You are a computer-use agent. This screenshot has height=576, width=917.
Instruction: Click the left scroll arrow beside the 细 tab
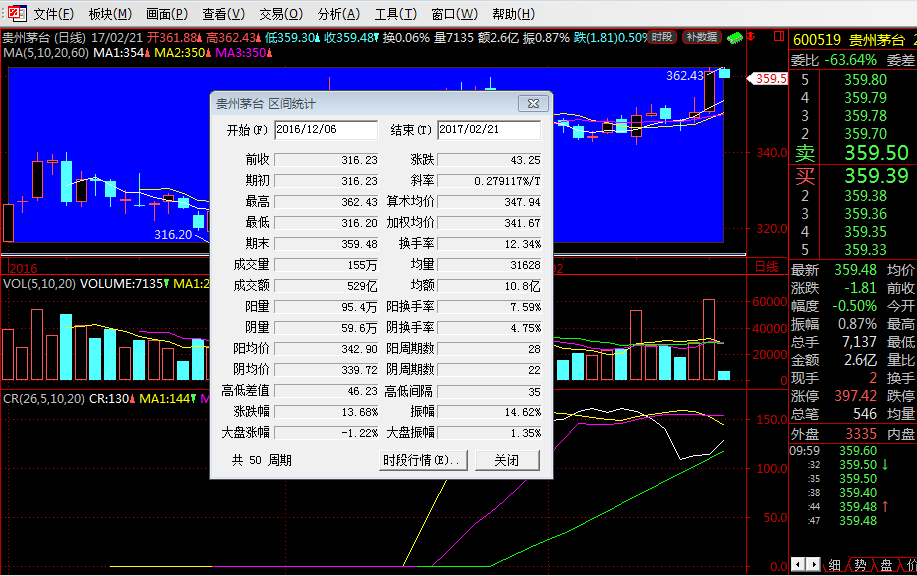click(797, 564)
